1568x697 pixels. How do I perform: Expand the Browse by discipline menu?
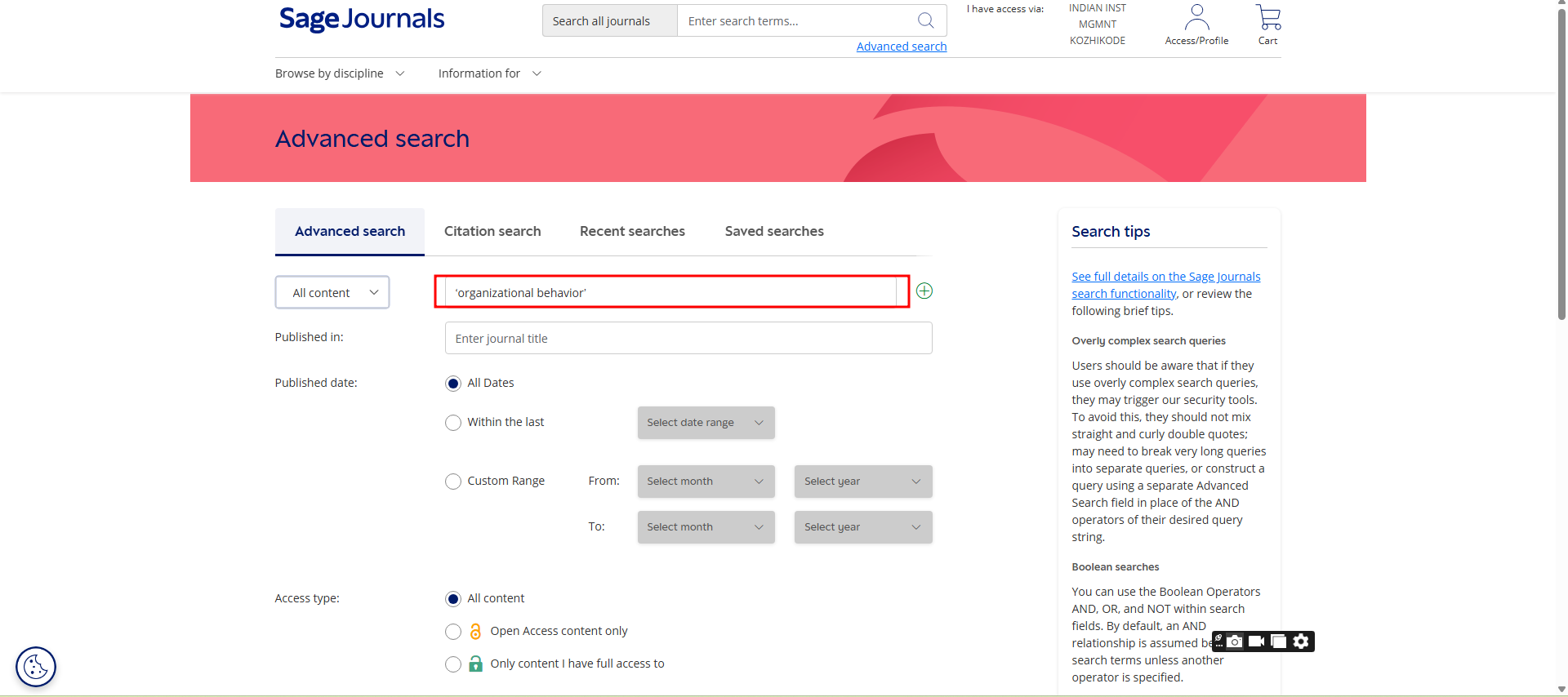coord(339,73)
